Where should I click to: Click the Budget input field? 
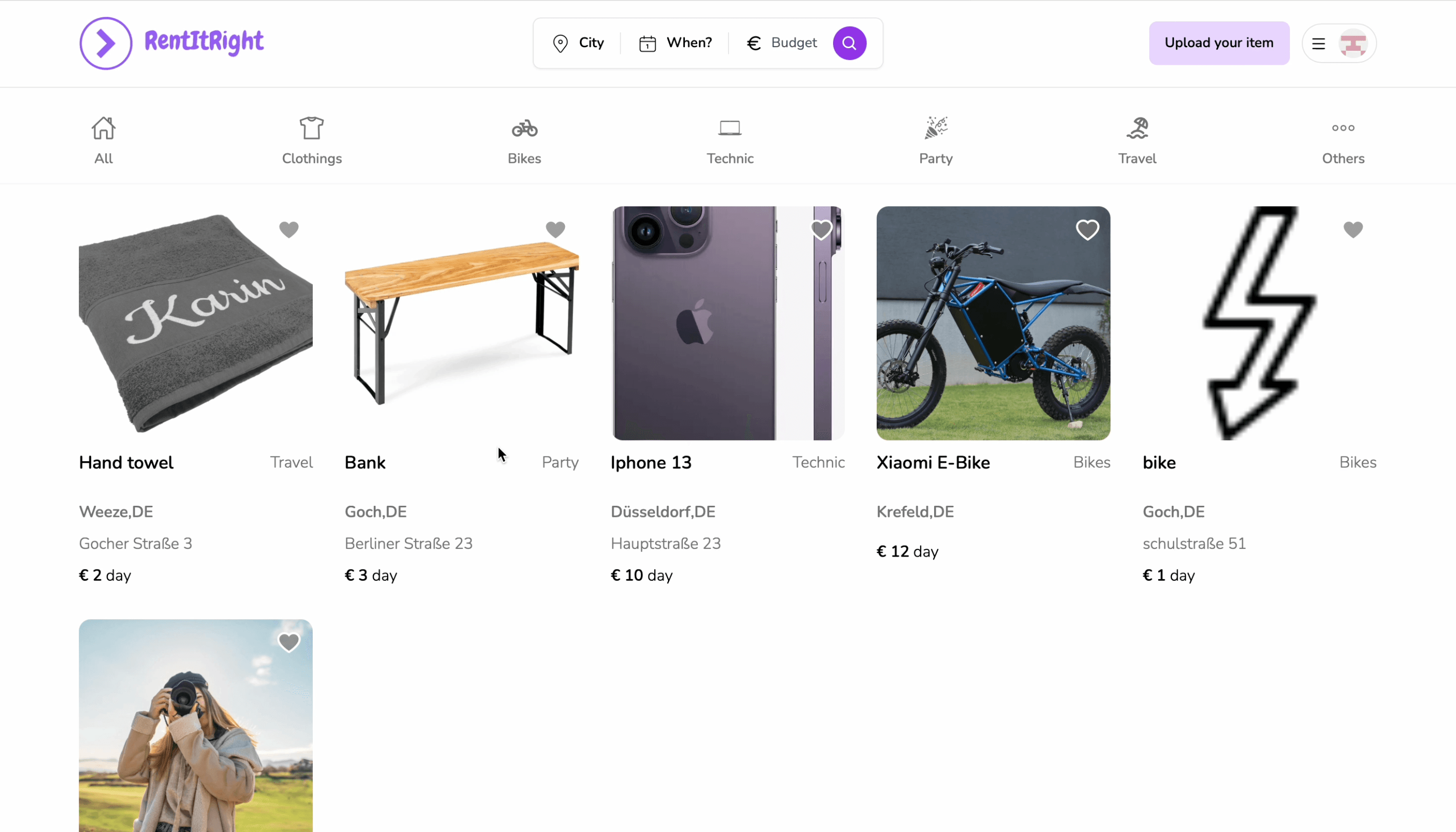(x=793, y=43)
